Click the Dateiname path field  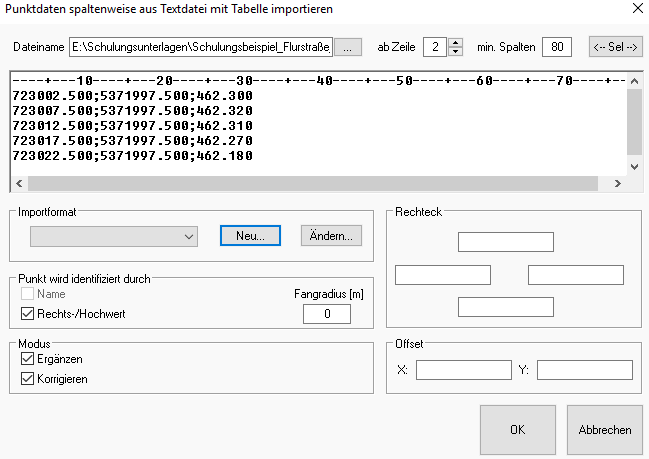pos(200,47)
